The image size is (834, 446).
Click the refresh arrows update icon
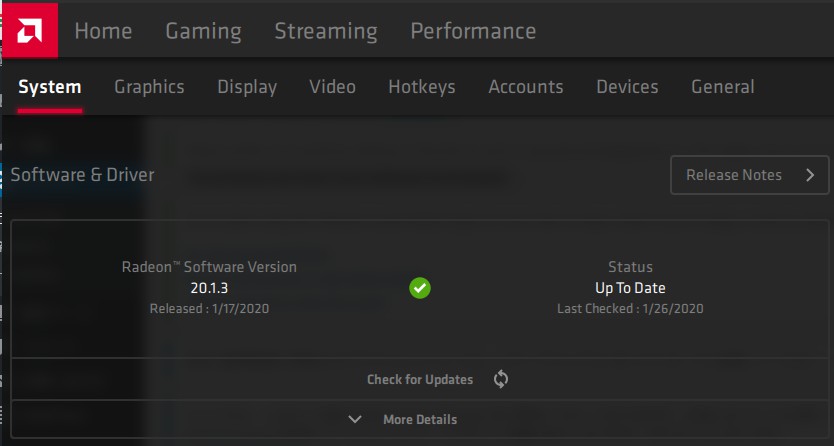[501, 379]
